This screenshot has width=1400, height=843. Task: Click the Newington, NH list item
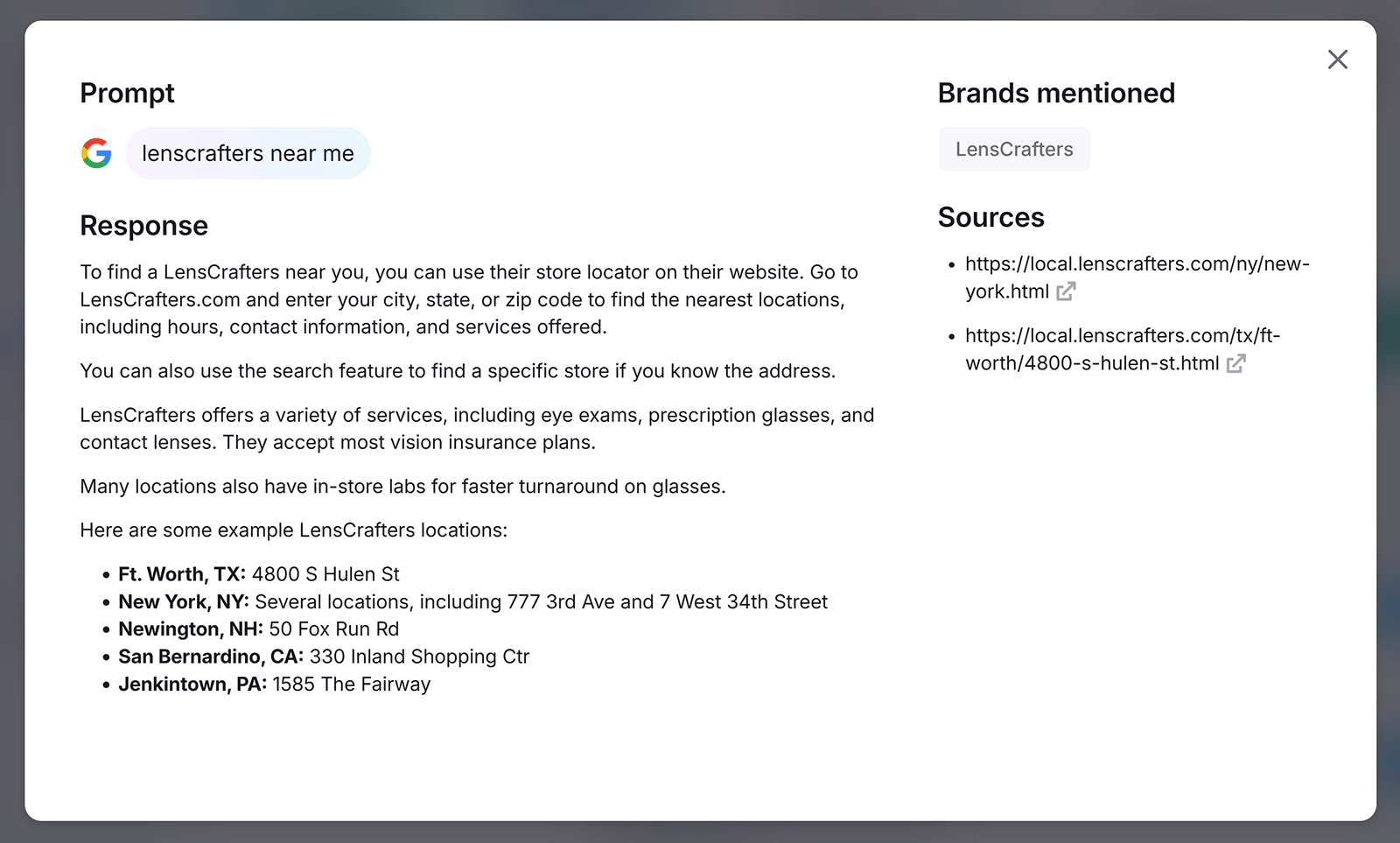click(259, 629)
